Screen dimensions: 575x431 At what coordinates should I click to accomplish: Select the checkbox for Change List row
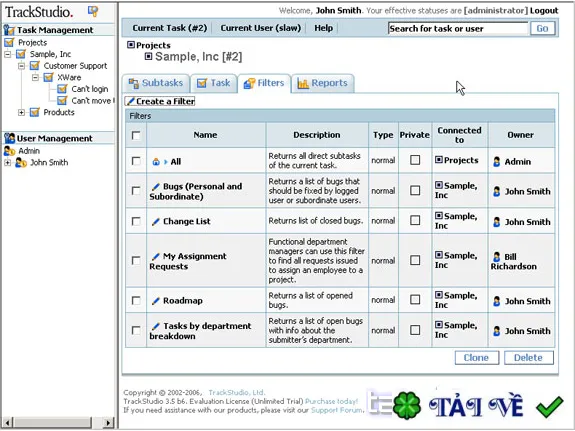click(x=136, y=221)
